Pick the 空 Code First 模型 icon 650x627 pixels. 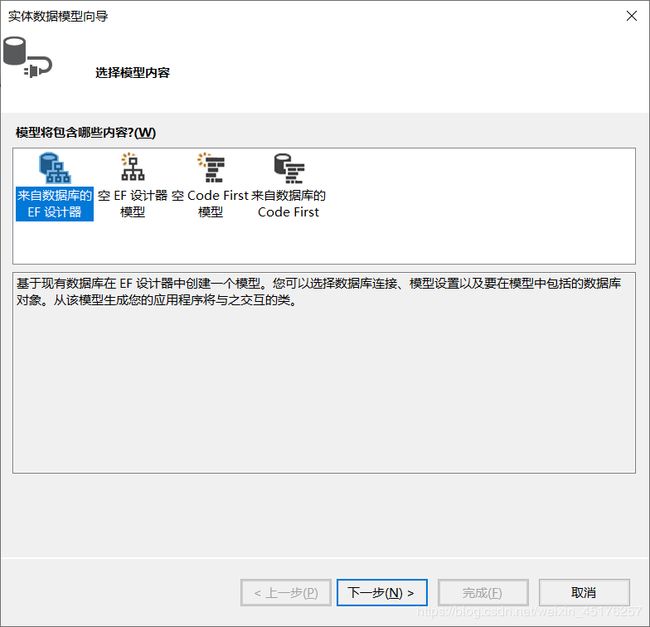pyautogui.click(x=211, y=167)
